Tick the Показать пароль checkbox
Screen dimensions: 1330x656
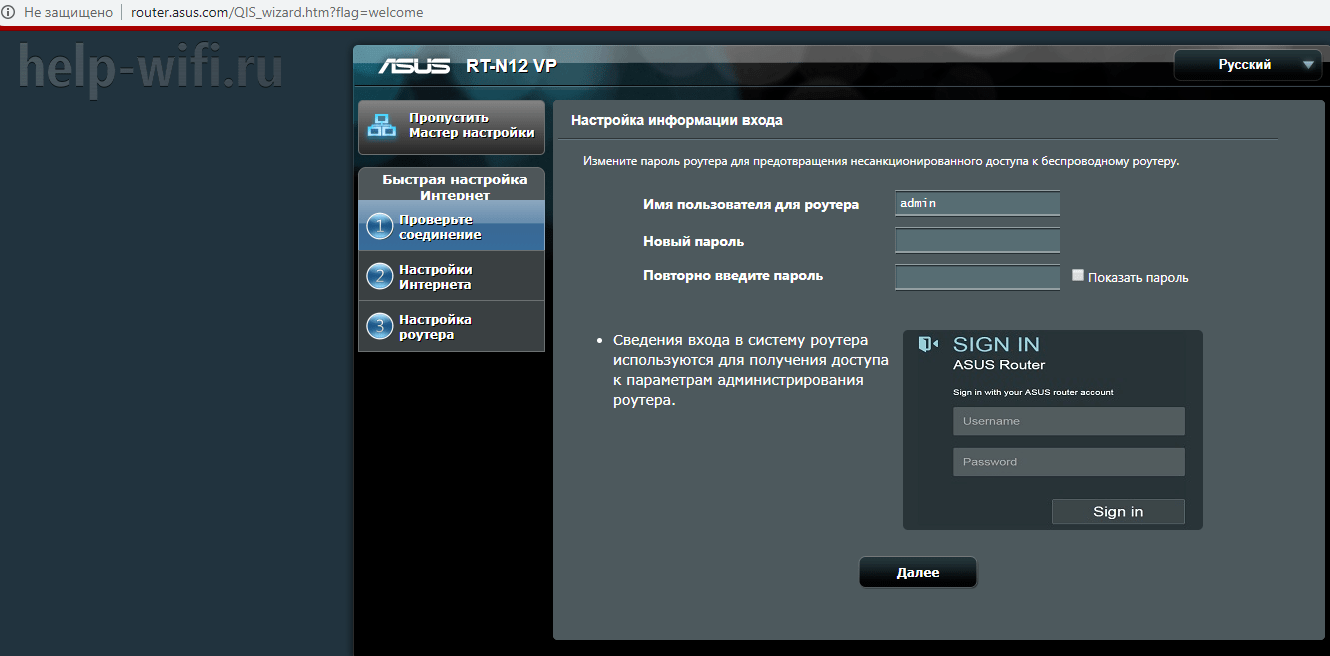click(x=1078, y=275)
